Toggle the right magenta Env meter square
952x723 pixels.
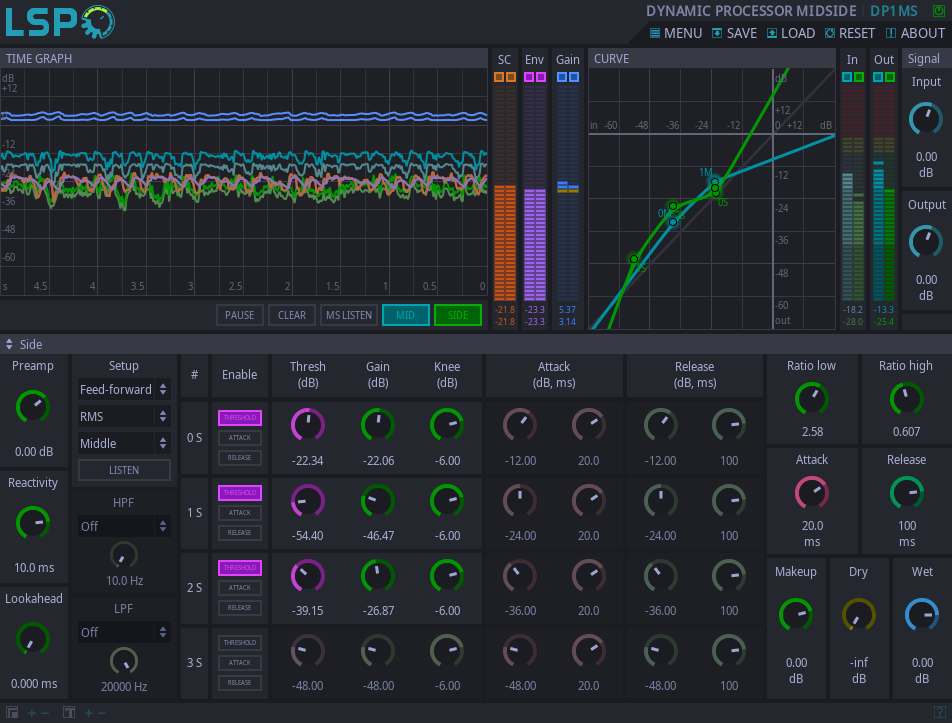pyautogui.click(x=541, y=77)
